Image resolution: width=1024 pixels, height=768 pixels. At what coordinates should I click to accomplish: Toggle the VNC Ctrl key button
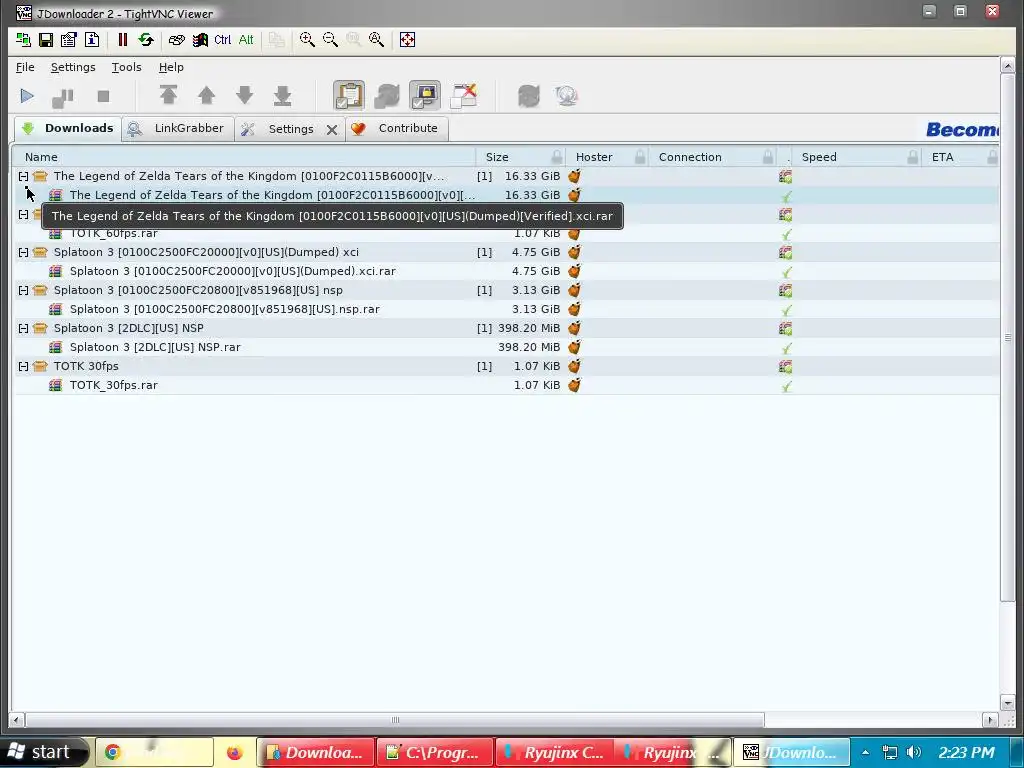[x=222, y=40]
